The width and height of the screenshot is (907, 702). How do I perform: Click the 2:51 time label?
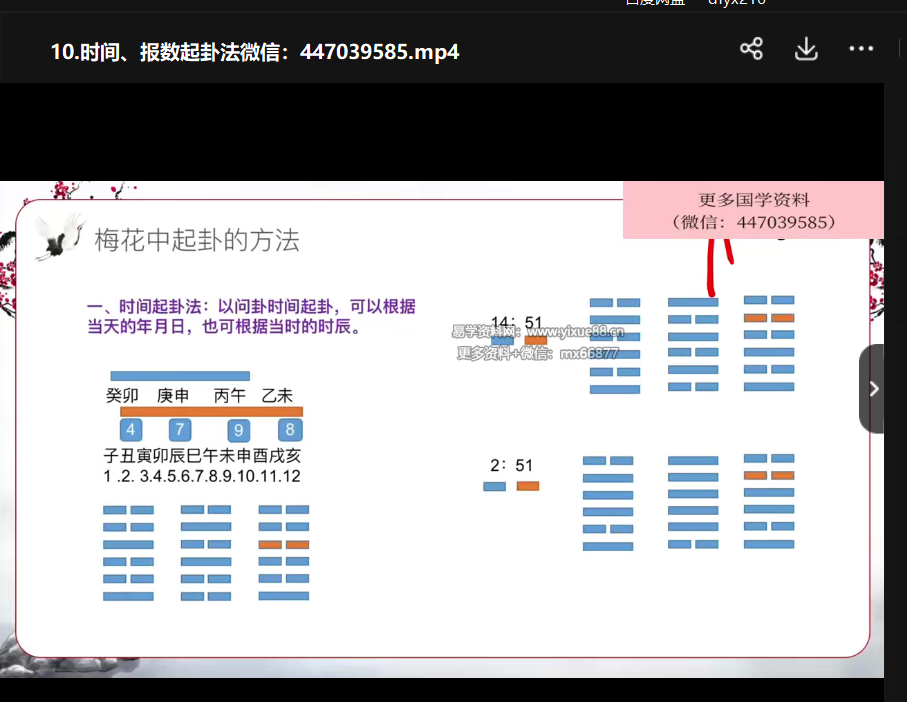click(x=511, y=465)
